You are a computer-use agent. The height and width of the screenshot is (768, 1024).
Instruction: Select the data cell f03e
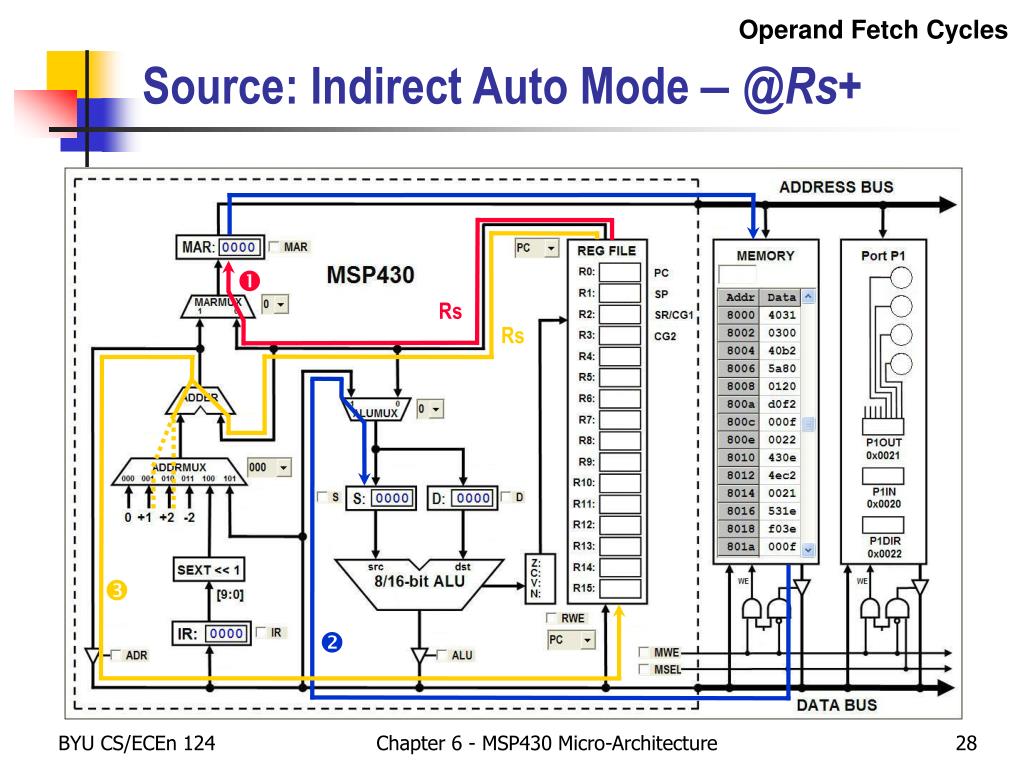click(x=781, y=529)
